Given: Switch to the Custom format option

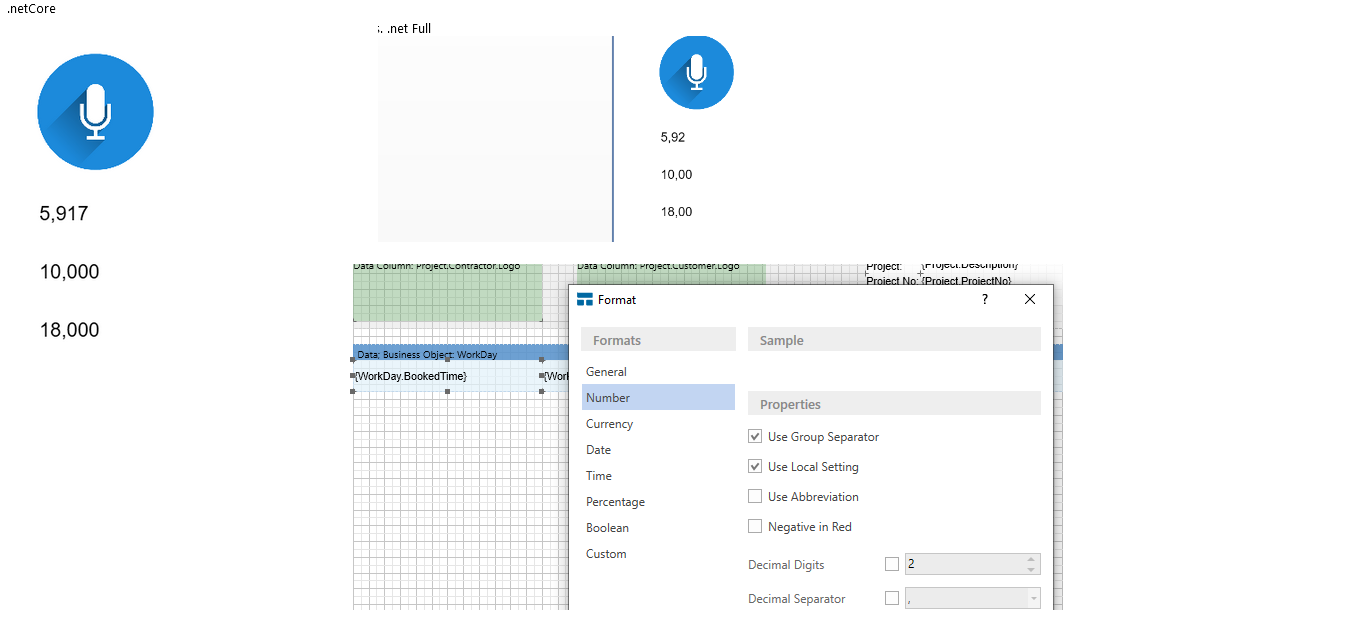Looking at the screenshot, I should coord(606,554).
